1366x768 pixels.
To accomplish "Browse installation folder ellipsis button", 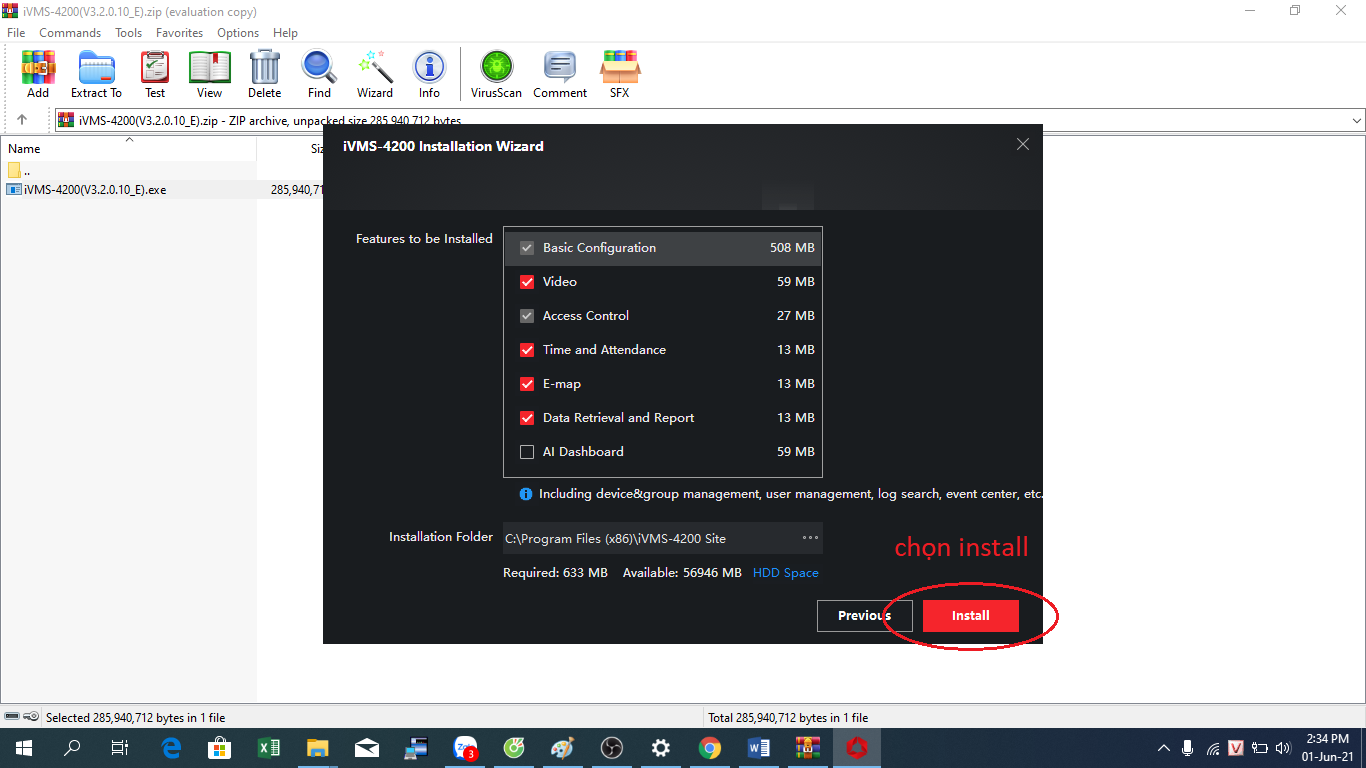I will 810,538.
